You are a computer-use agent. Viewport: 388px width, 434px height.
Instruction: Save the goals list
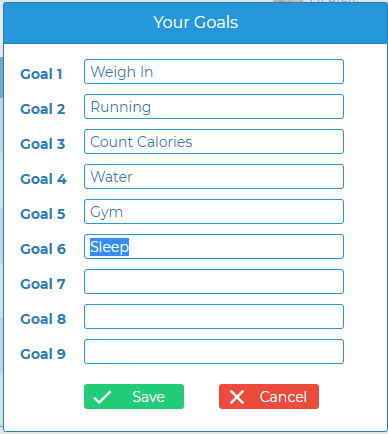[x=134, y=397]
